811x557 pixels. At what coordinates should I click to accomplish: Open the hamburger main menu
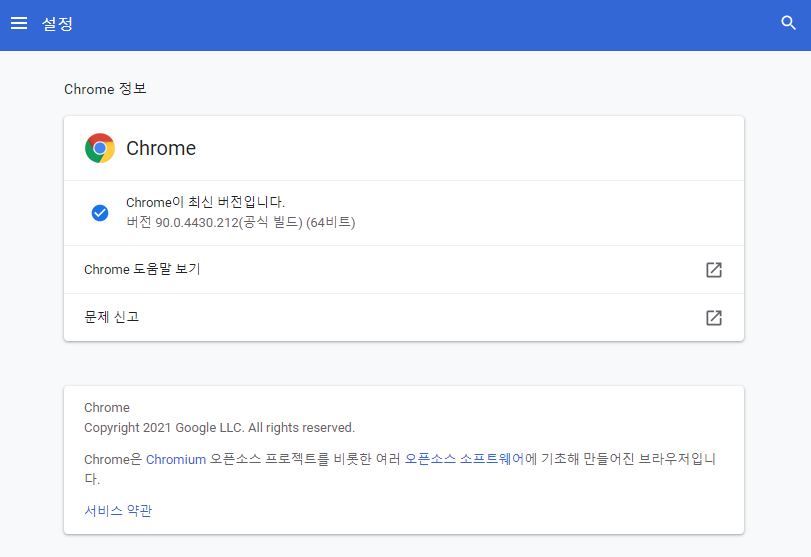[19, 23]
